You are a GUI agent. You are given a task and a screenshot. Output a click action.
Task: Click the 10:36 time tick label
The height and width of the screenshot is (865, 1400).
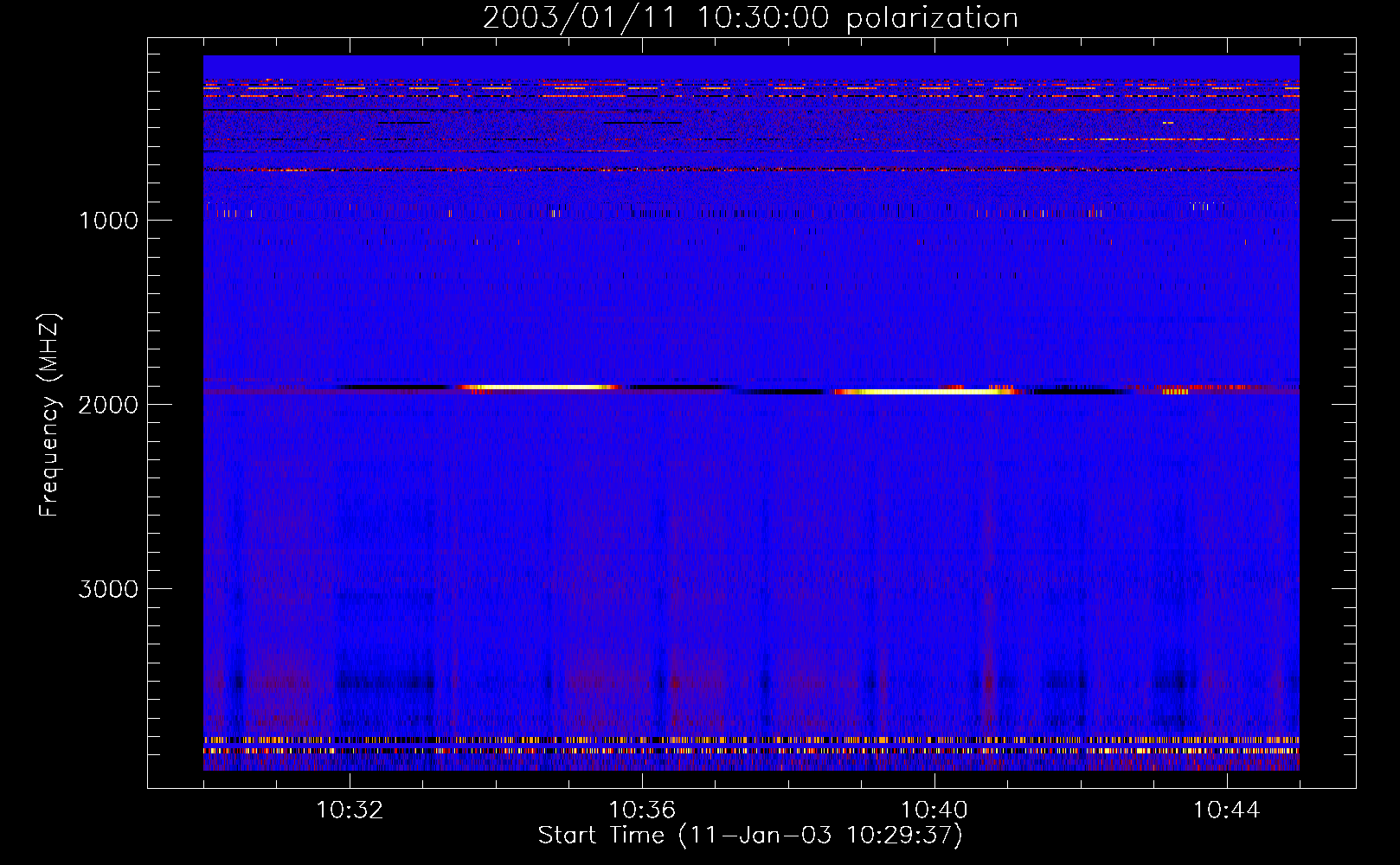pos(642,811)
